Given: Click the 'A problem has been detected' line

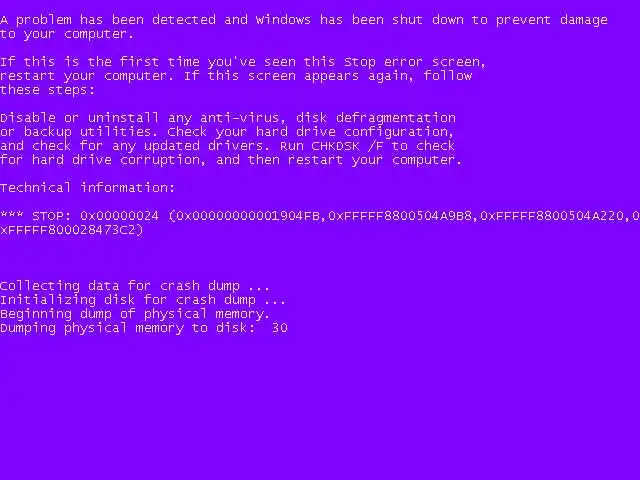Looking at the screenshot, I should click(x=304, y=20).
